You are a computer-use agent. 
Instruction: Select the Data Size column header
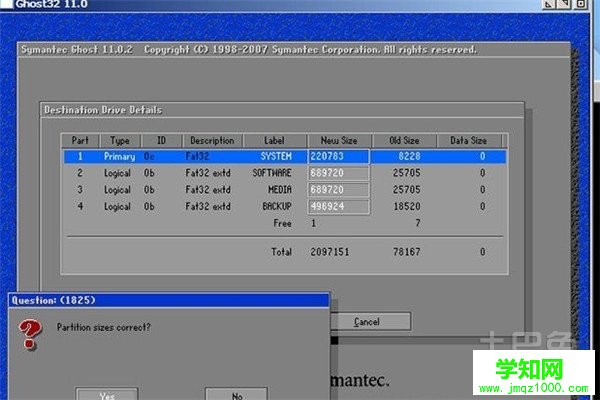click(468, 140)
